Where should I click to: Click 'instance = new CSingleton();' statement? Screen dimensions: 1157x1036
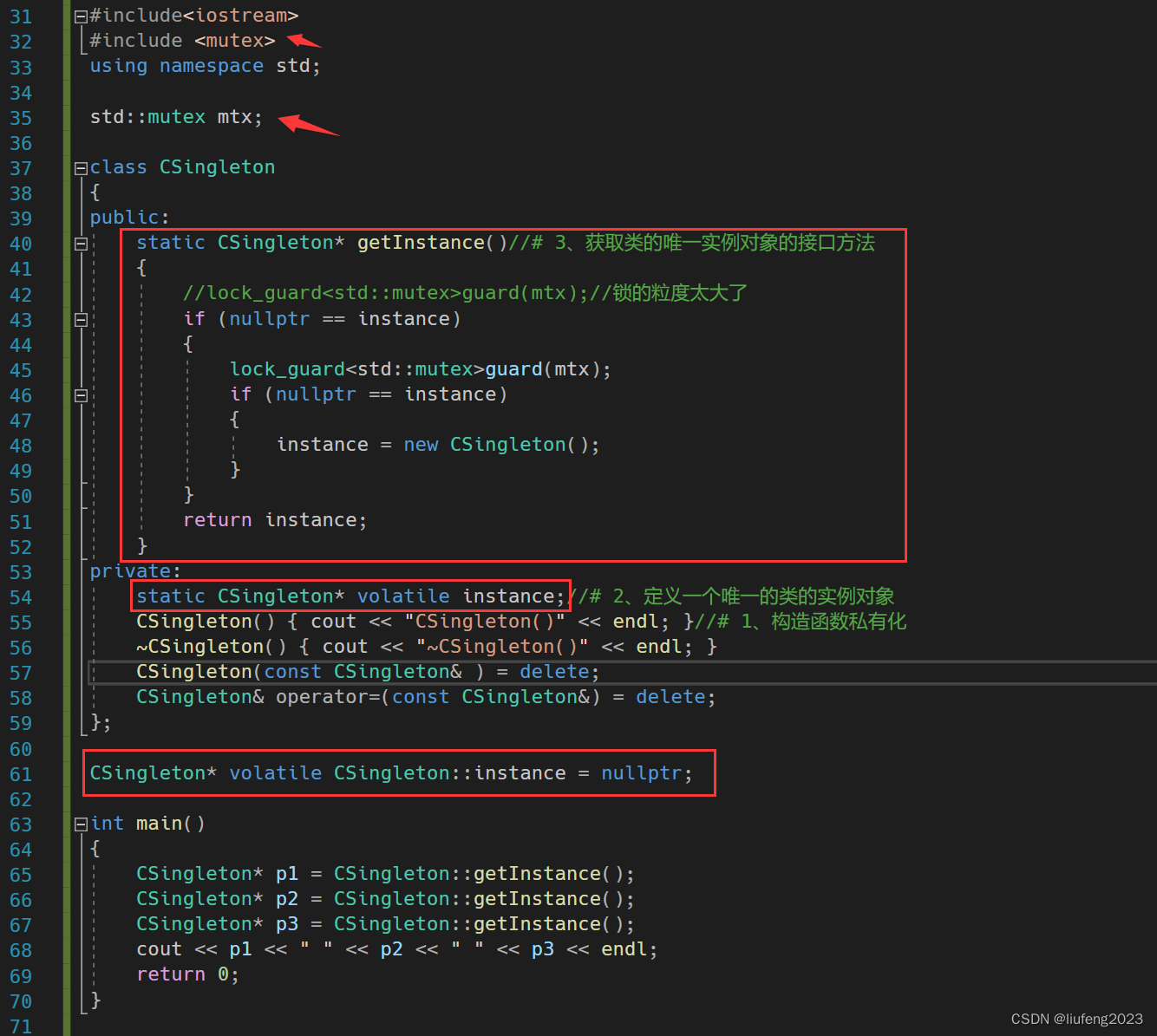point(438,445)
